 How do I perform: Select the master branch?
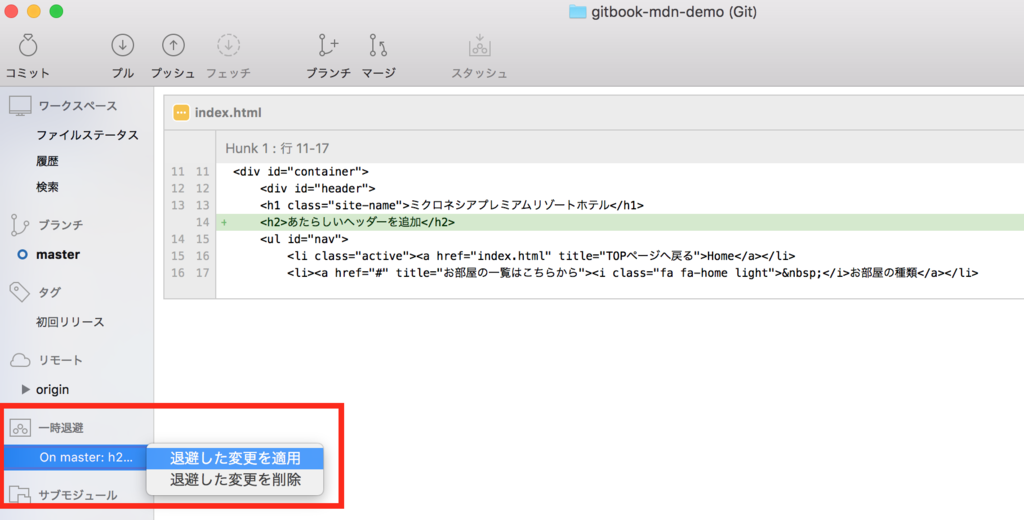click(x=58, y=255)
